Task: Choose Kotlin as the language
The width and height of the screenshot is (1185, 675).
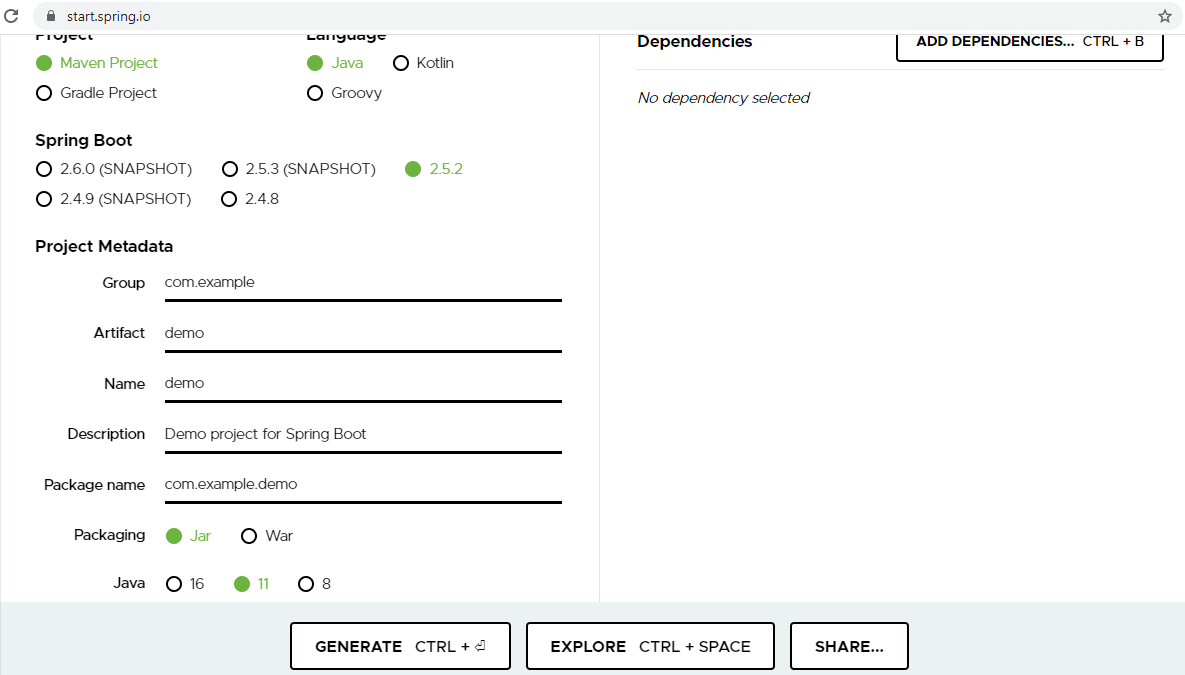Action: coord(424,63)
